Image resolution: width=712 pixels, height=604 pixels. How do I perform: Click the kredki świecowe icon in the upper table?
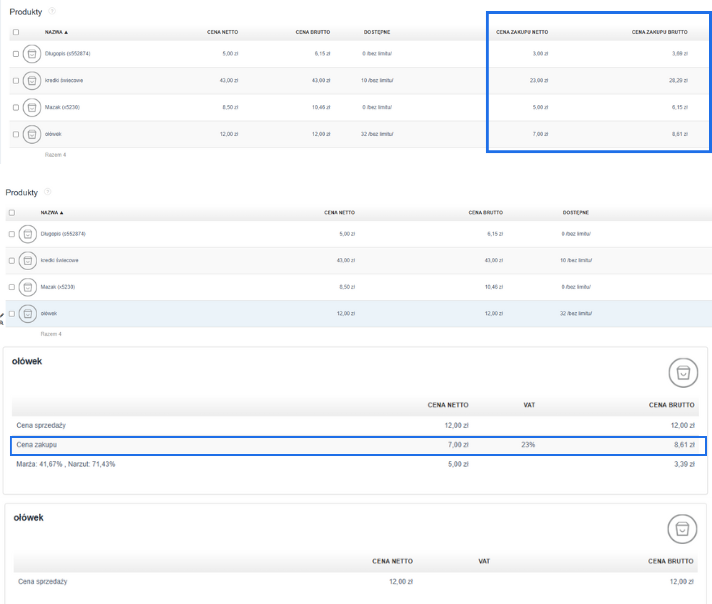tap(30, 80)
